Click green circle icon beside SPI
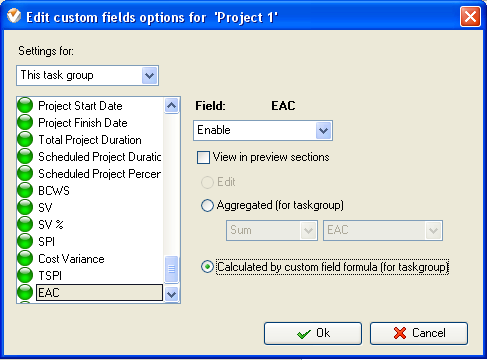487x360 pixels. tap(25, 241)
